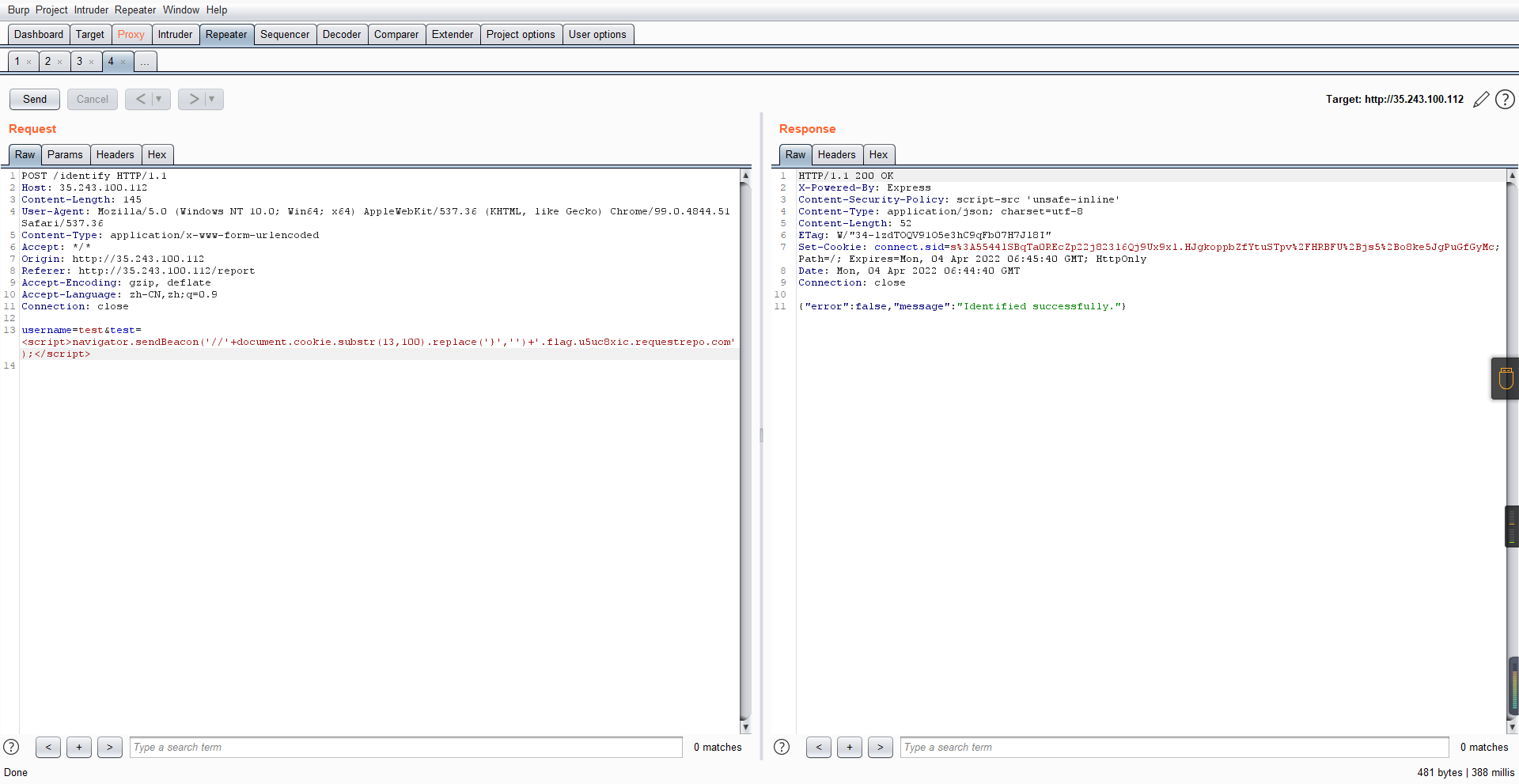Close Repeater tab 3

coord(91,62)
